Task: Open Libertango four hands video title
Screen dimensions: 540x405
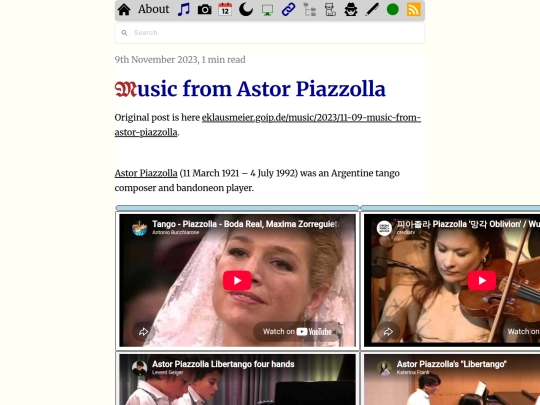Action: pyautogui.click(x=223, y=364)
